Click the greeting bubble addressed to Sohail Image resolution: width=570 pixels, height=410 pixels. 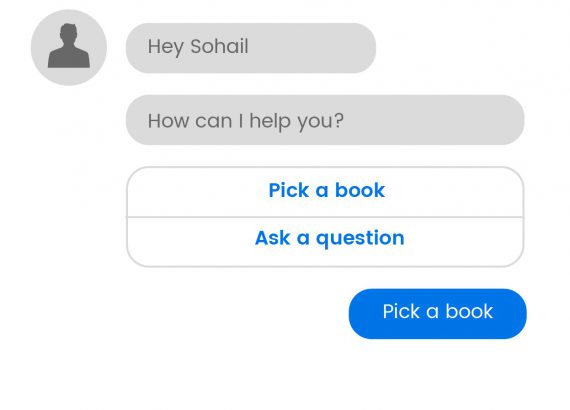pos(251,48)
